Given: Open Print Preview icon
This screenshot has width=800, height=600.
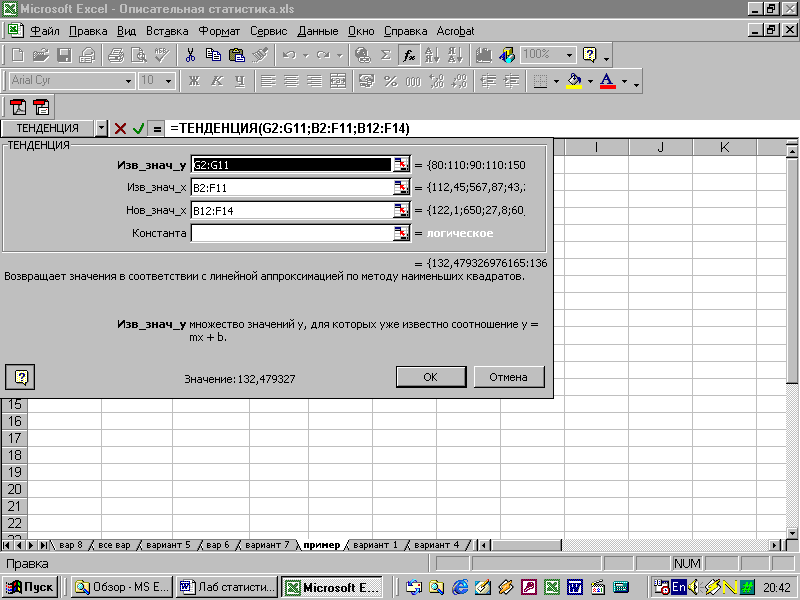Looking at the screenshot, I should (x=139, y=55).
